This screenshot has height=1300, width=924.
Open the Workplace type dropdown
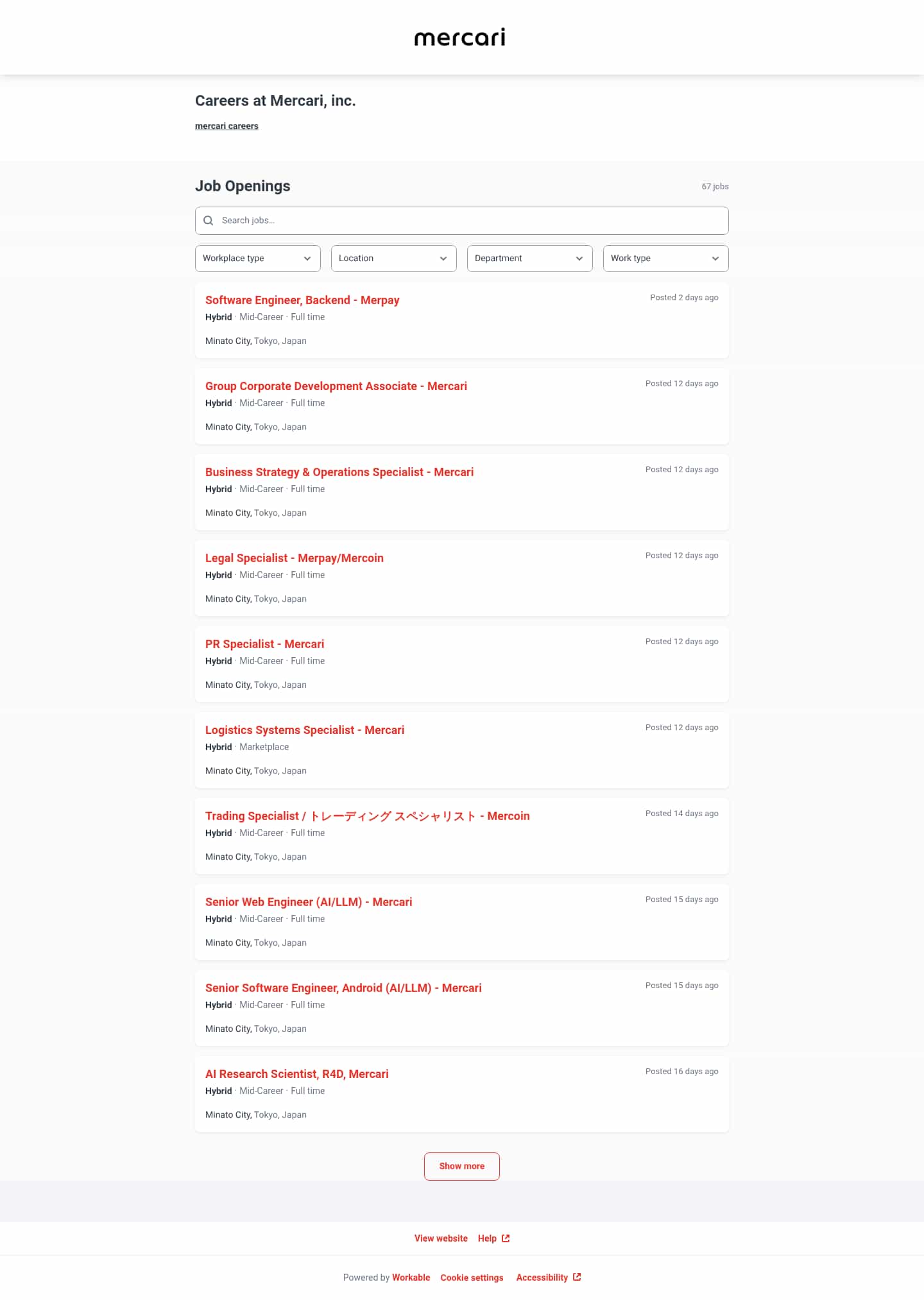pyautogui.click(x=258, y=259)
